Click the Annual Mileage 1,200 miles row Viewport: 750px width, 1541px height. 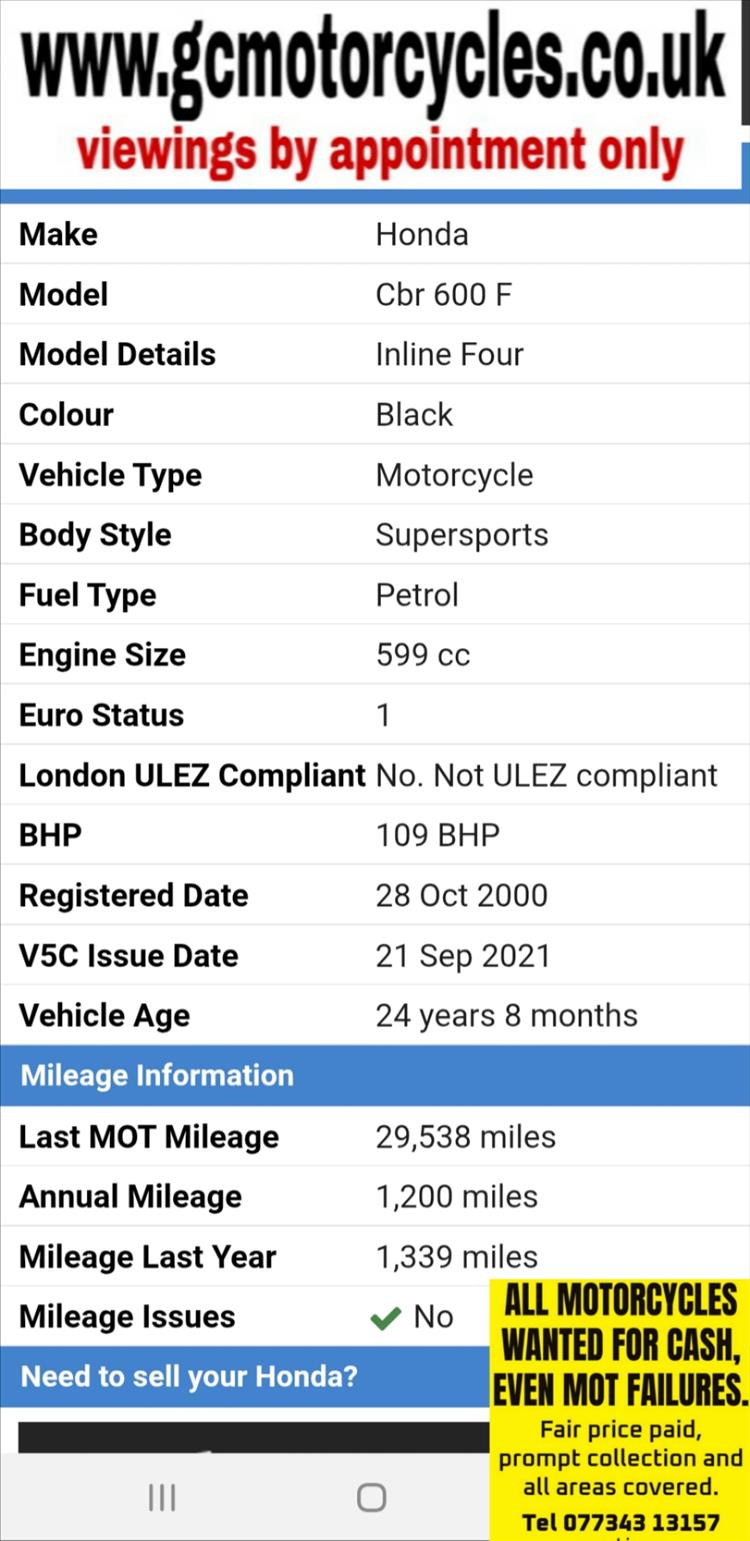pos(375,1197)
